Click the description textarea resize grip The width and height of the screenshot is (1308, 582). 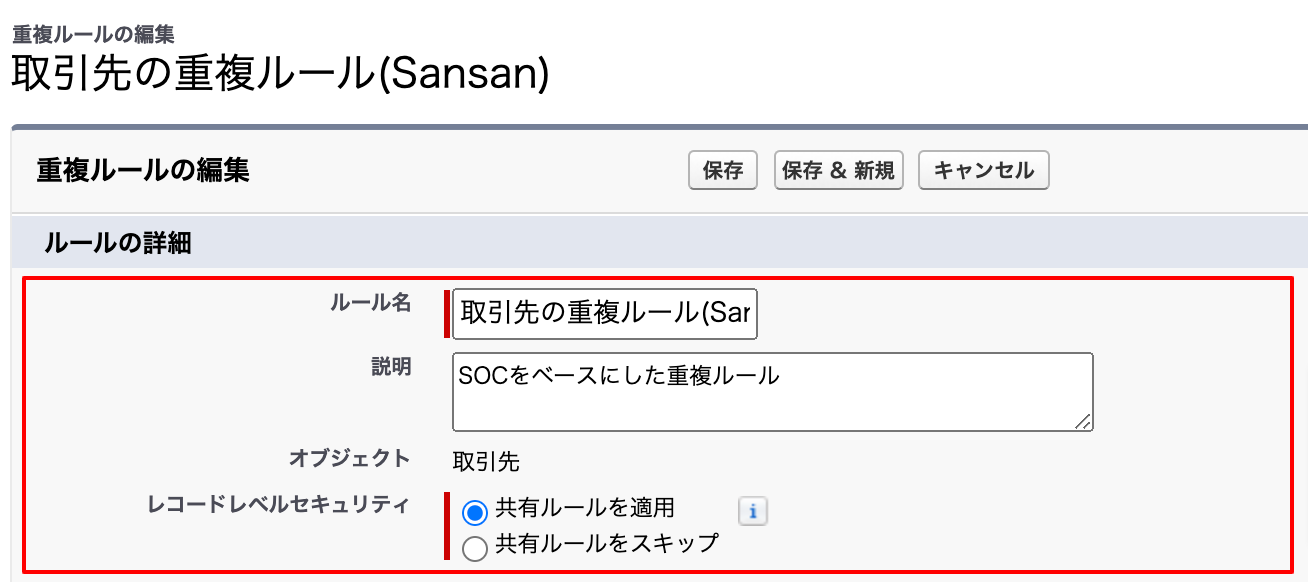tap(1083, 422)
